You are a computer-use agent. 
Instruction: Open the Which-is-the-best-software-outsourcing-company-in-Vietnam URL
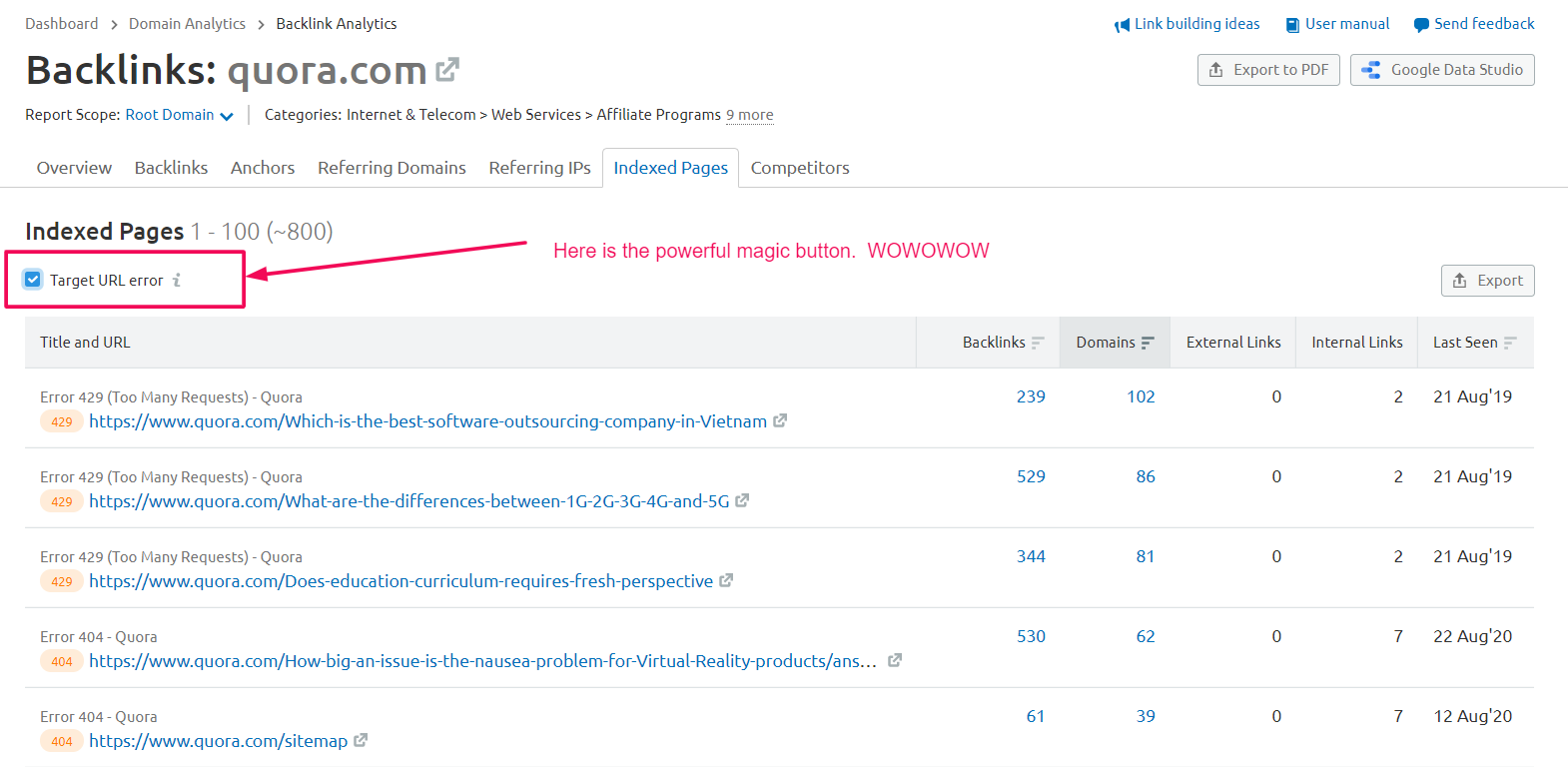(427, 421)
